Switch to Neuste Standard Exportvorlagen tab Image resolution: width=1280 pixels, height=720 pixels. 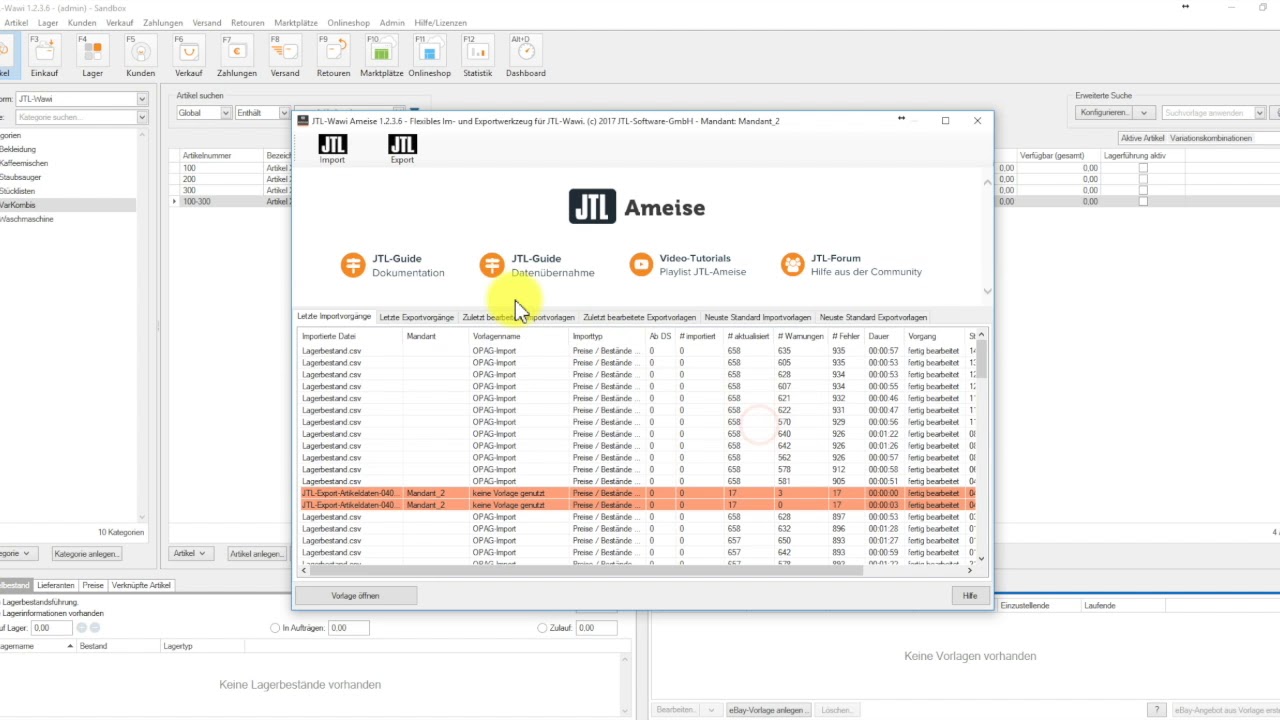pos(873,317)
